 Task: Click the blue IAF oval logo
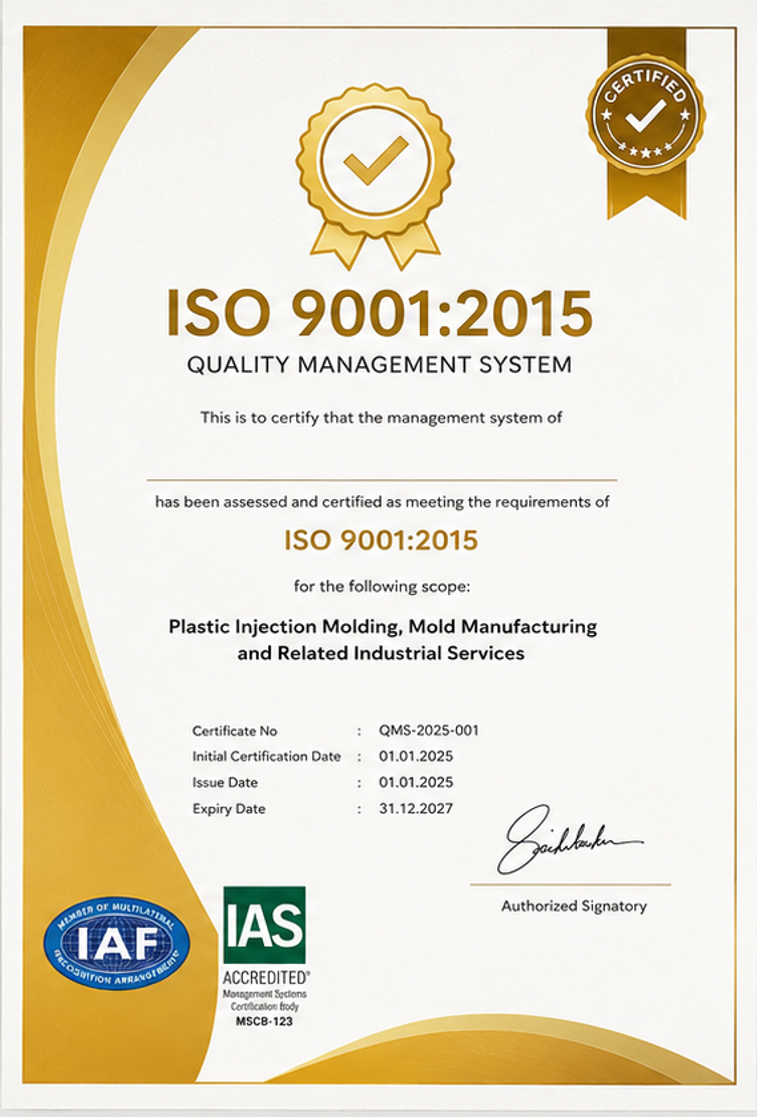pyautogui.click(x=117, y=943)
